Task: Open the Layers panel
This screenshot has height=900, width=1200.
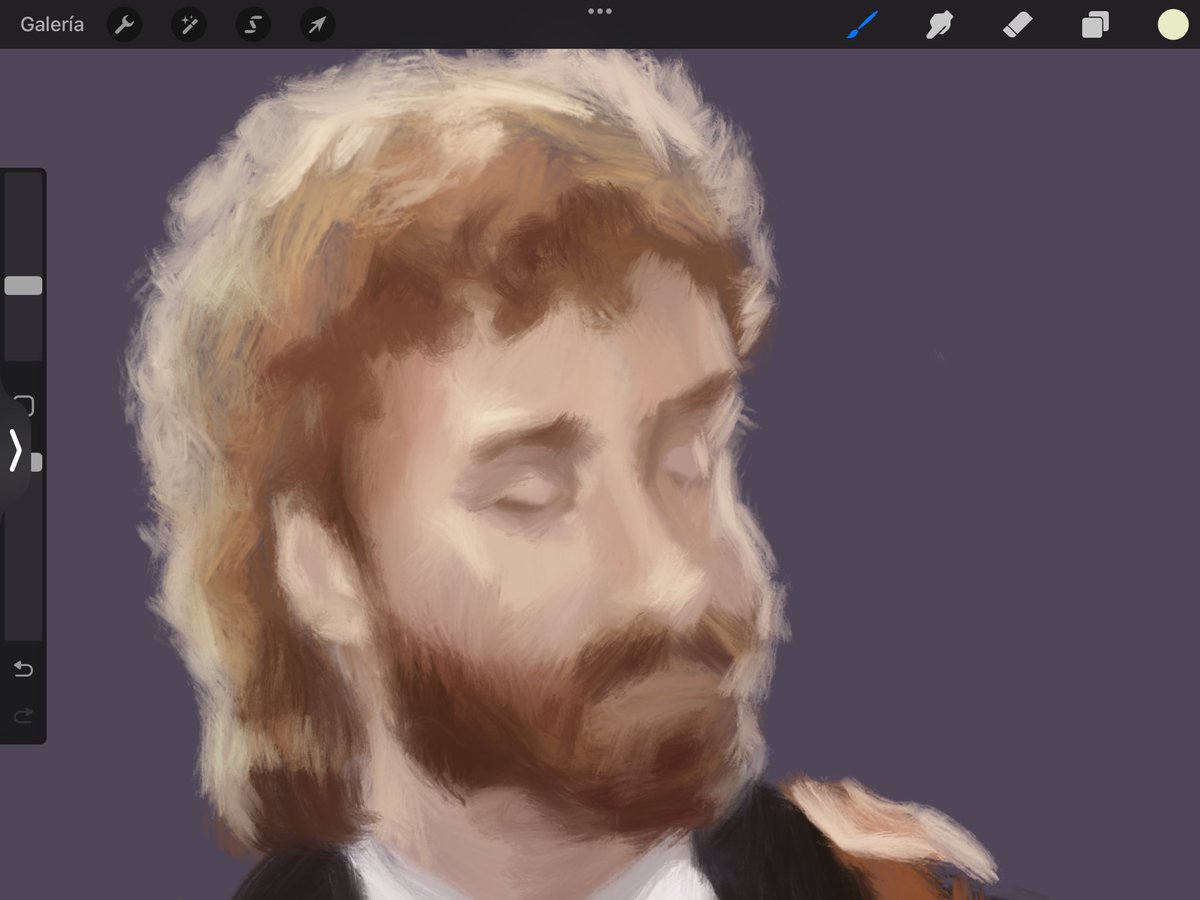Action: coord(1095,25)
